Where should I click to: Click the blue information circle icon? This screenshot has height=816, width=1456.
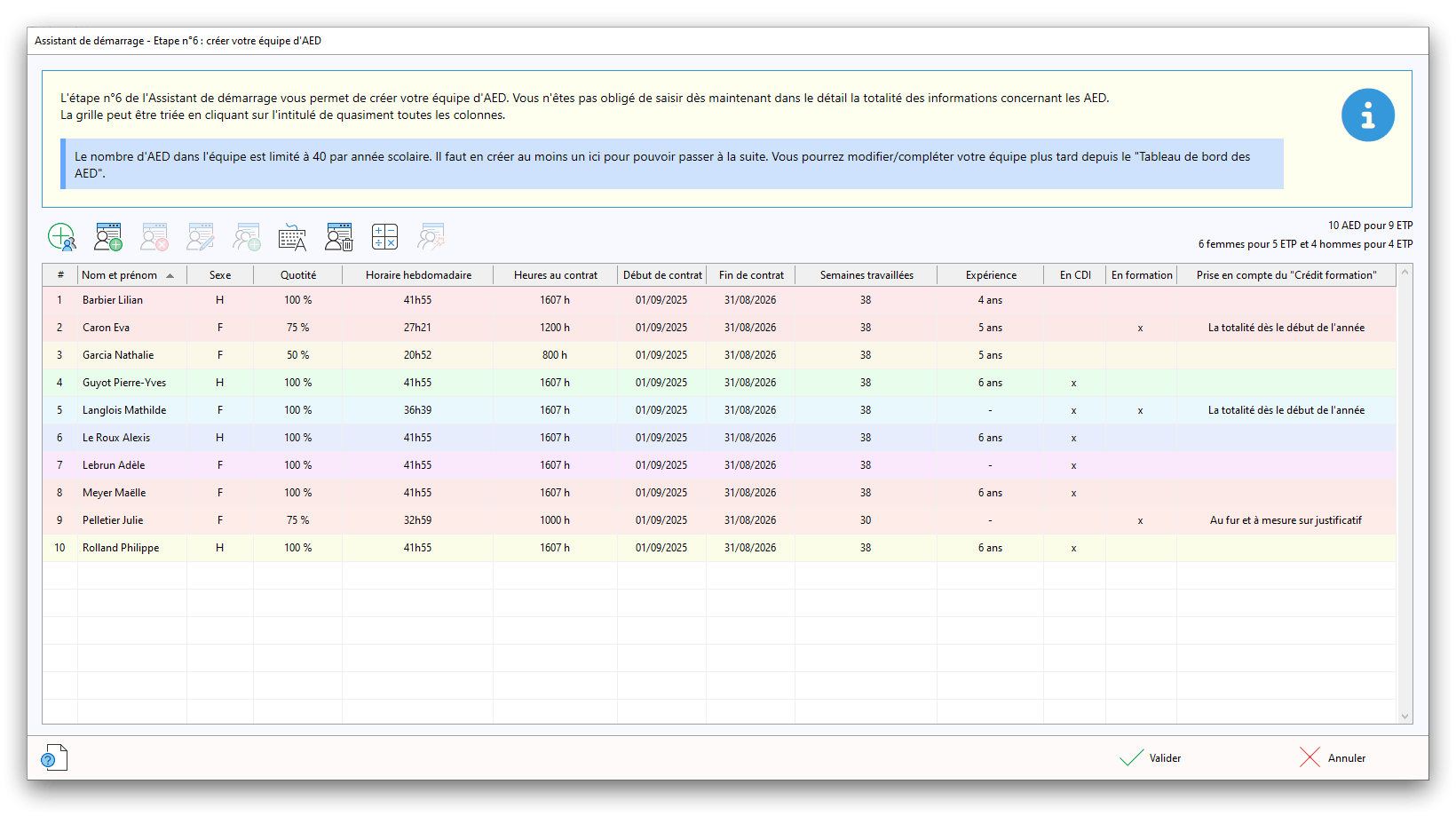(x=1367, y=115)
